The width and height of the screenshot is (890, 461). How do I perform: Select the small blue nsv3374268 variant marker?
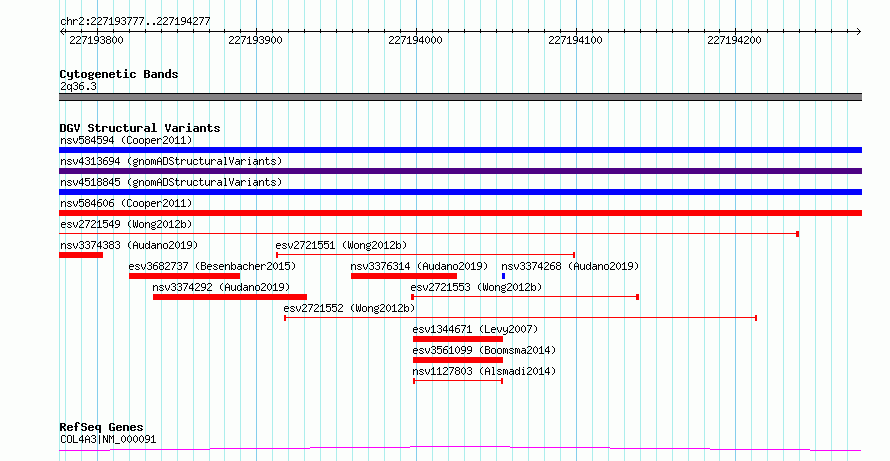pyautogui.click(x=503, y=276)
